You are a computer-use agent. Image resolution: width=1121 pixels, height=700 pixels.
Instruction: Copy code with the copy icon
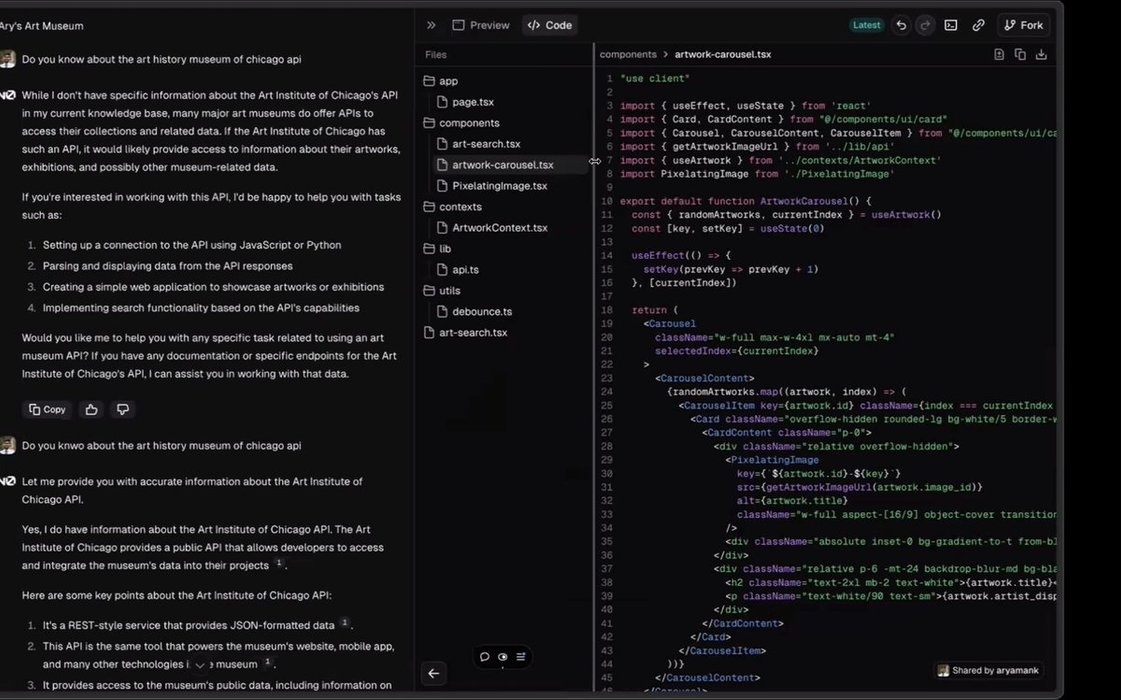1020,54
